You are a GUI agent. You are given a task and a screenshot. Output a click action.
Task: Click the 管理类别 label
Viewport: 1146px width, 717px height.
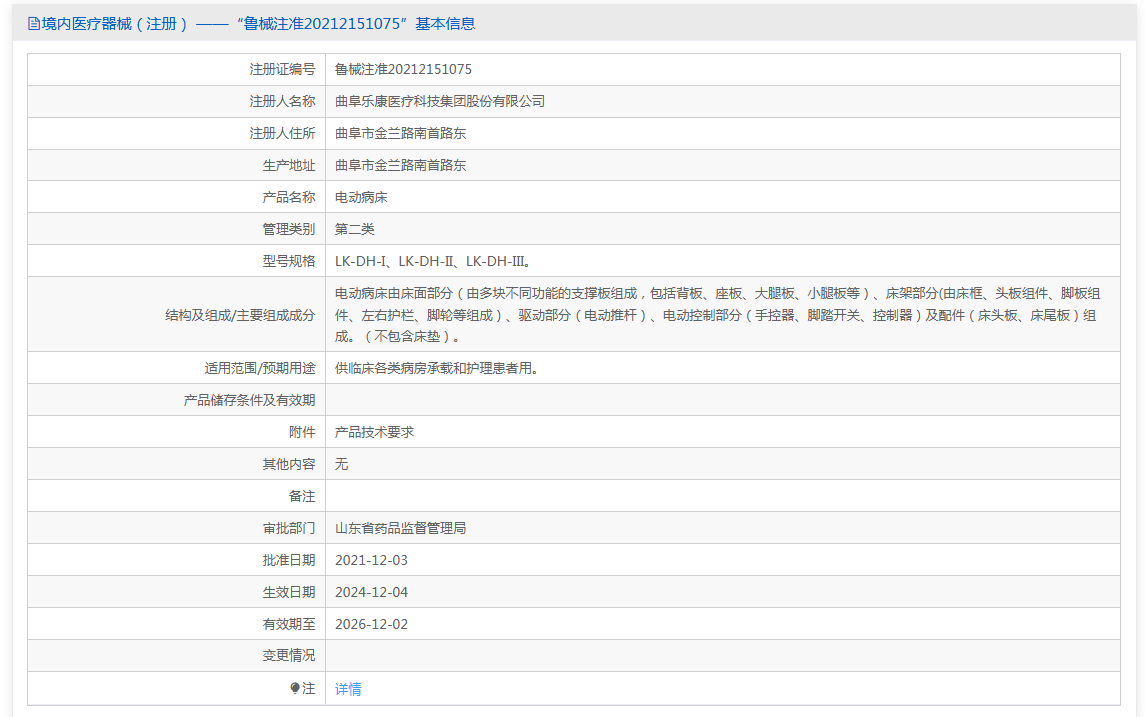point(289,229)
